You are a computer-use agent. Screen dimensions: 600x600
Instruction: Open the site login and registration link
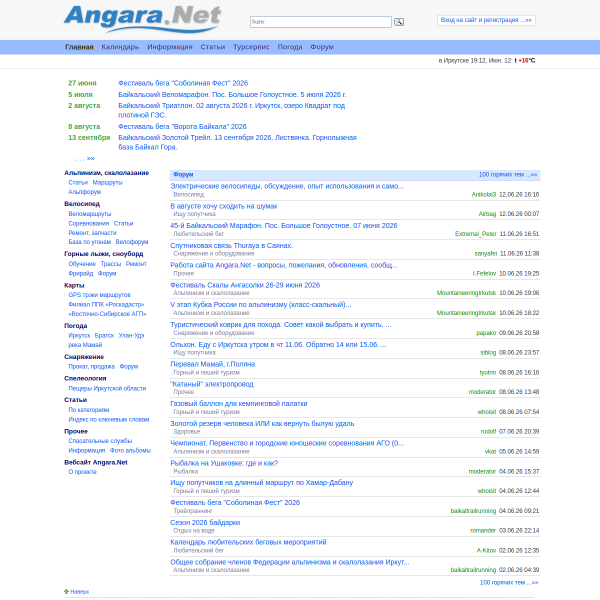coord(486,20)
